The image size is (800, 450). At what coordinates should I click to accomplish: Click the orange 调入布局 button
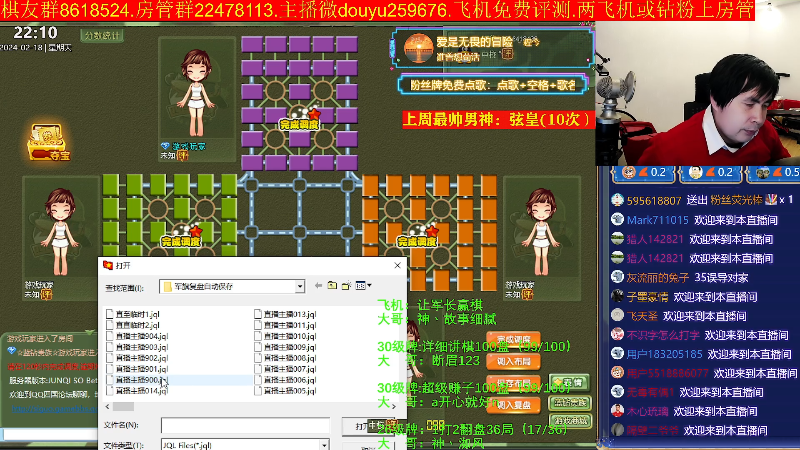click(x=513, y=361)
